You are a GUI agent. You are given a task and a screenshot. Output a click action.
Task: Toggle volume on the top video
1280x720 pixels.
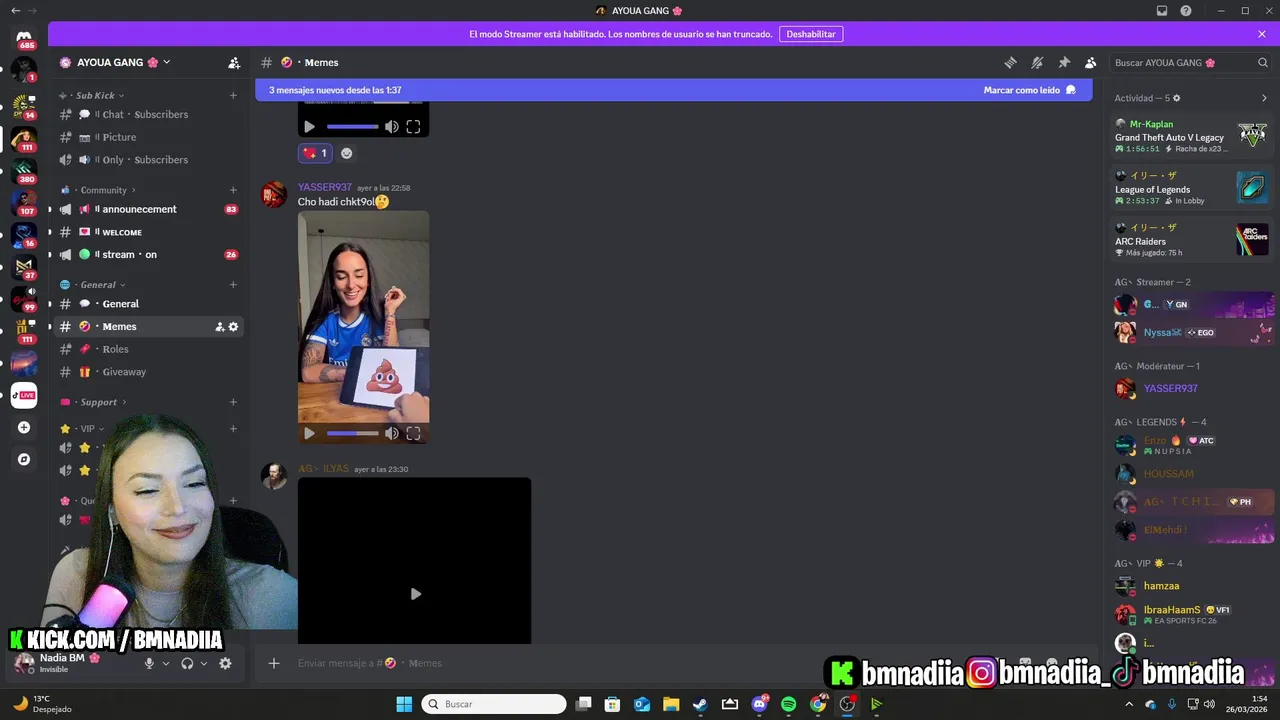click(x=391, y=127)
